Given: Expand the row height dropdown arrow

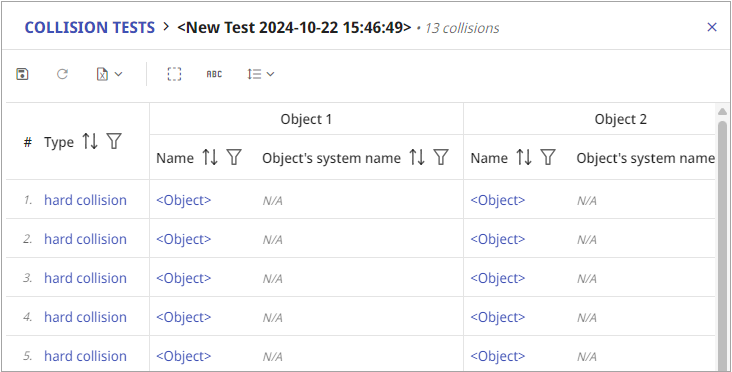Looking at the screenshot, I should tap(270, 74).
